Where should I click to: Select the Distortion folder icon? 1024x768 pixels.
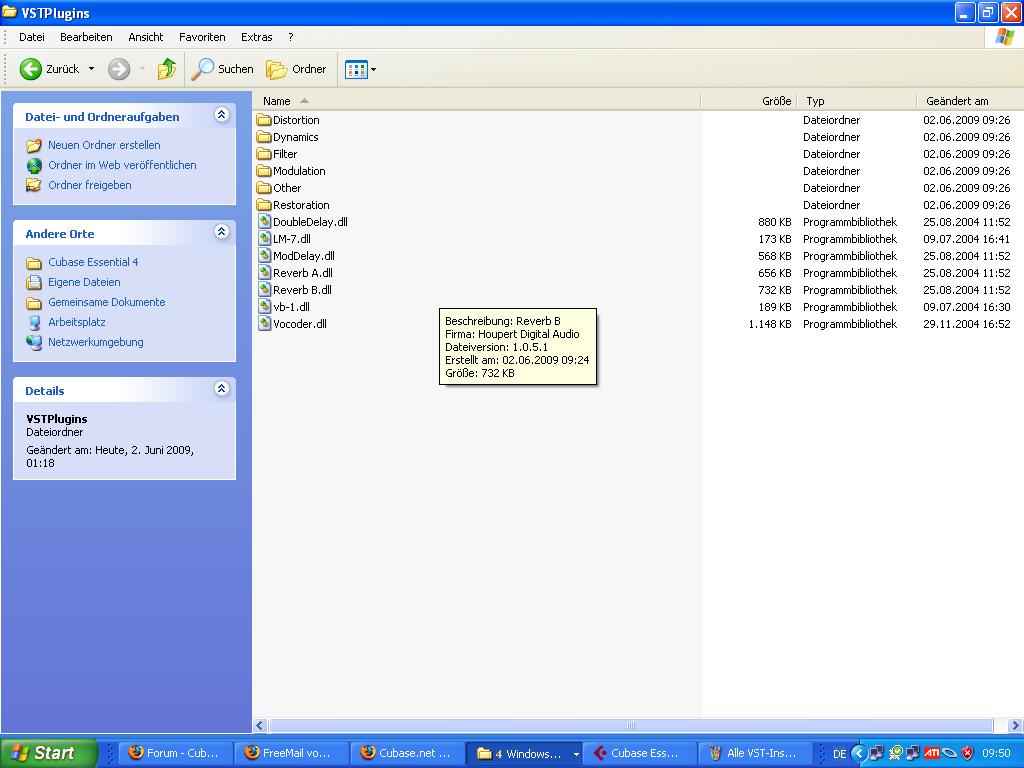264,120
